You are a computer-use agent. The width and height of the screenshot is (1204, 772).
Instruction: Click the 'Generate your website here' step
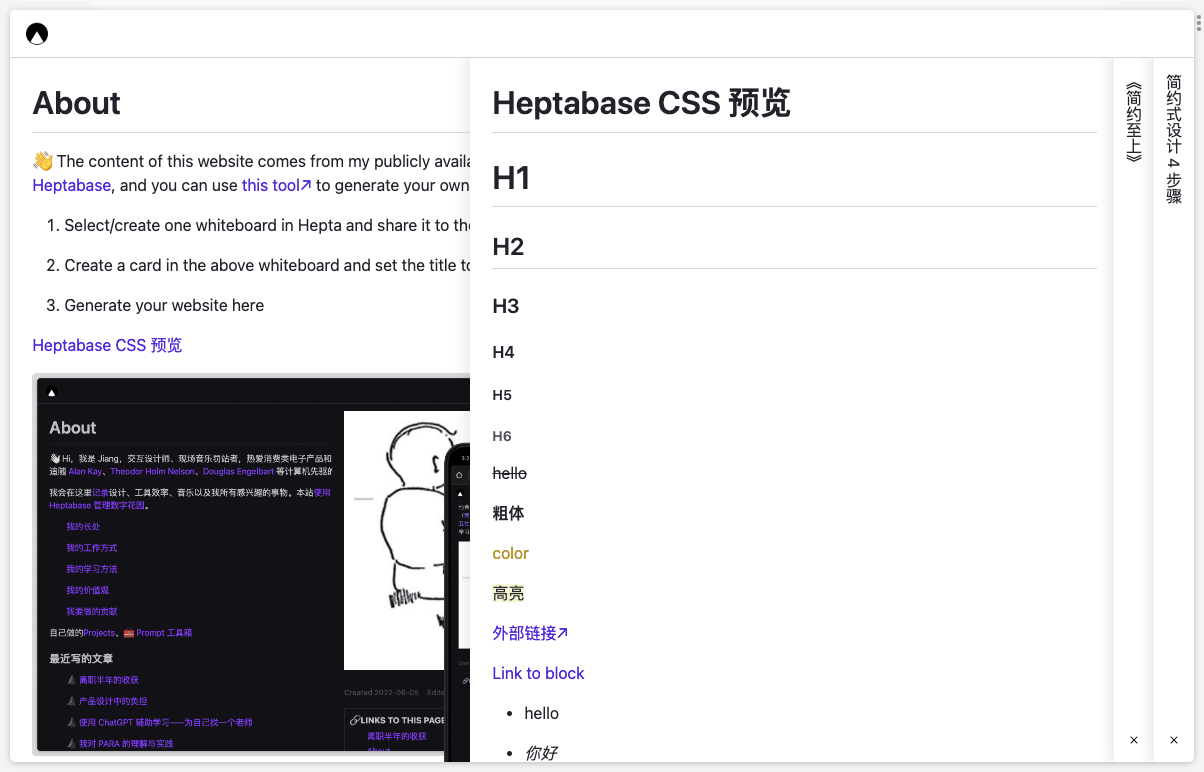164,305
